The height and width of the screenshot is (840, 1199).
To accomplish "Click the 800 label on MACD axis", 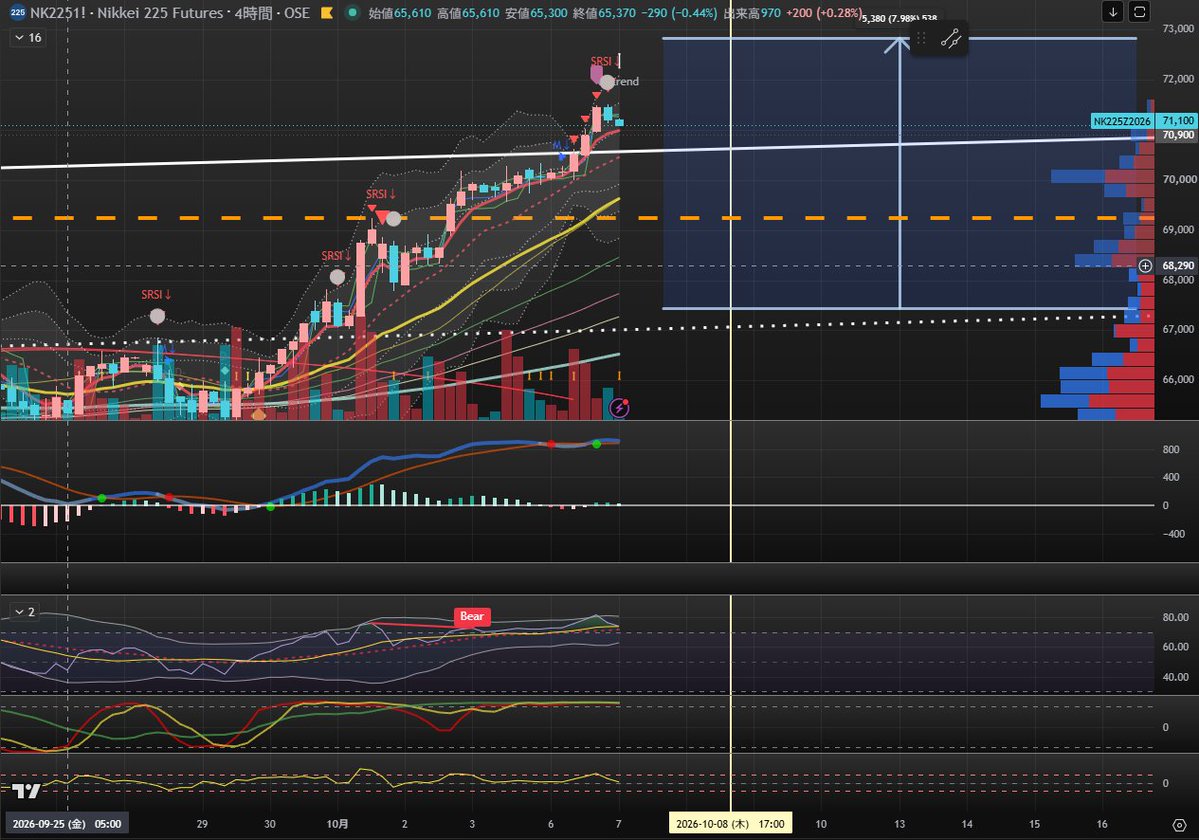I will pos(1171,449).
